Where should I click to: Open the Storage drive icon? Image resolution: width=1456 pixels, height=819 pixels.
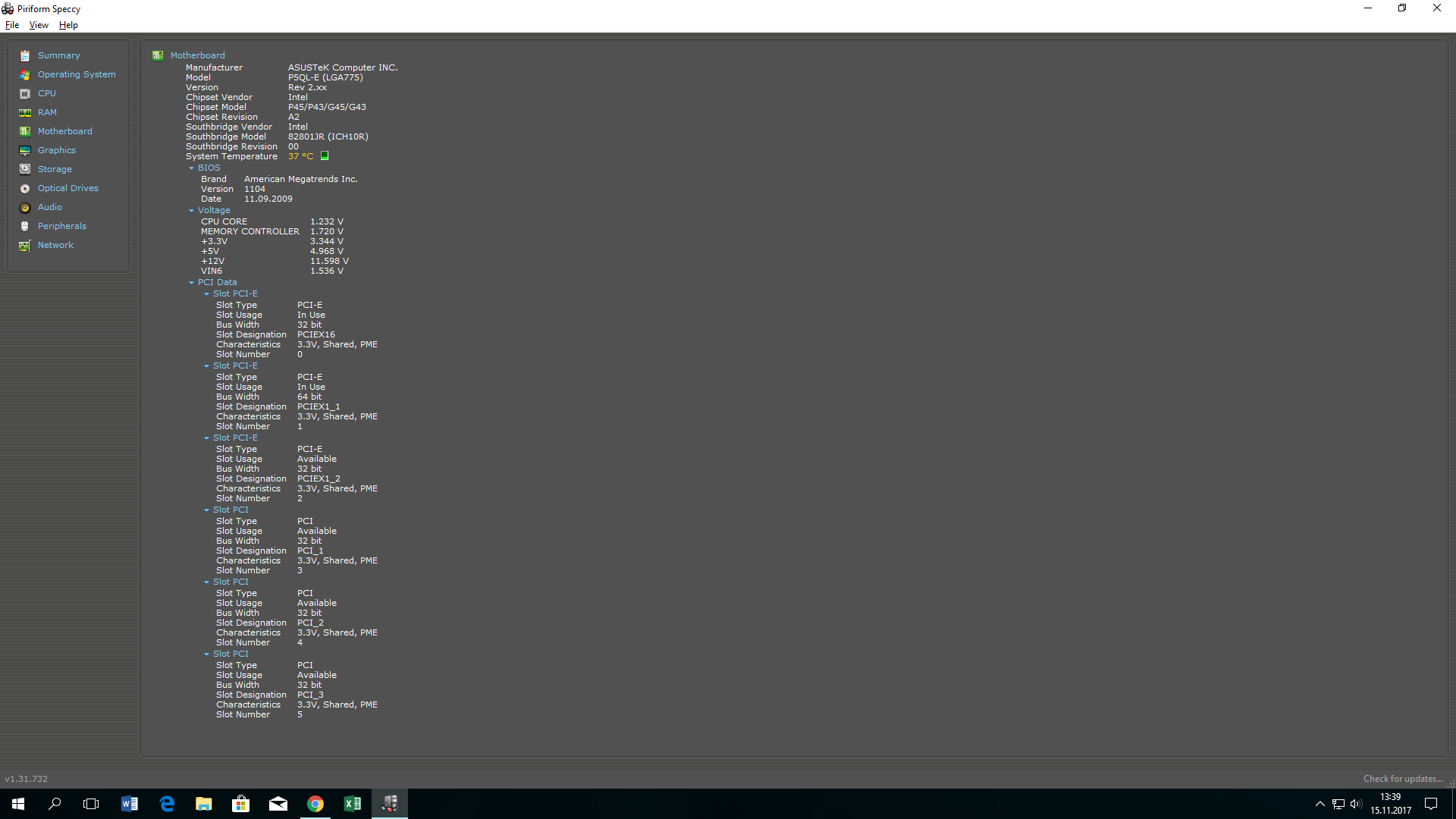click(25, 169)
